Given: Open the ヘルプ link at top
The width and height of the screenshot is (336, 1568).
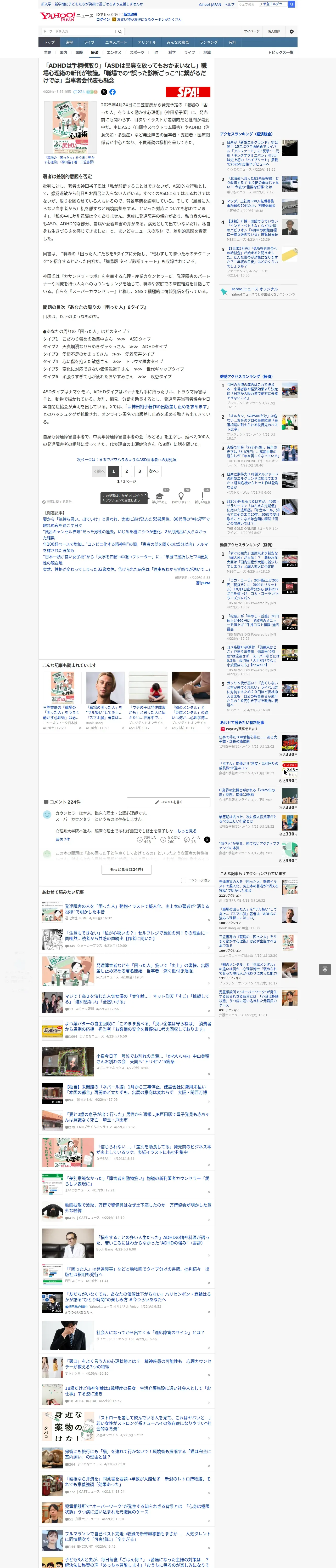Looking at the screenshot, I should [229, 4].
